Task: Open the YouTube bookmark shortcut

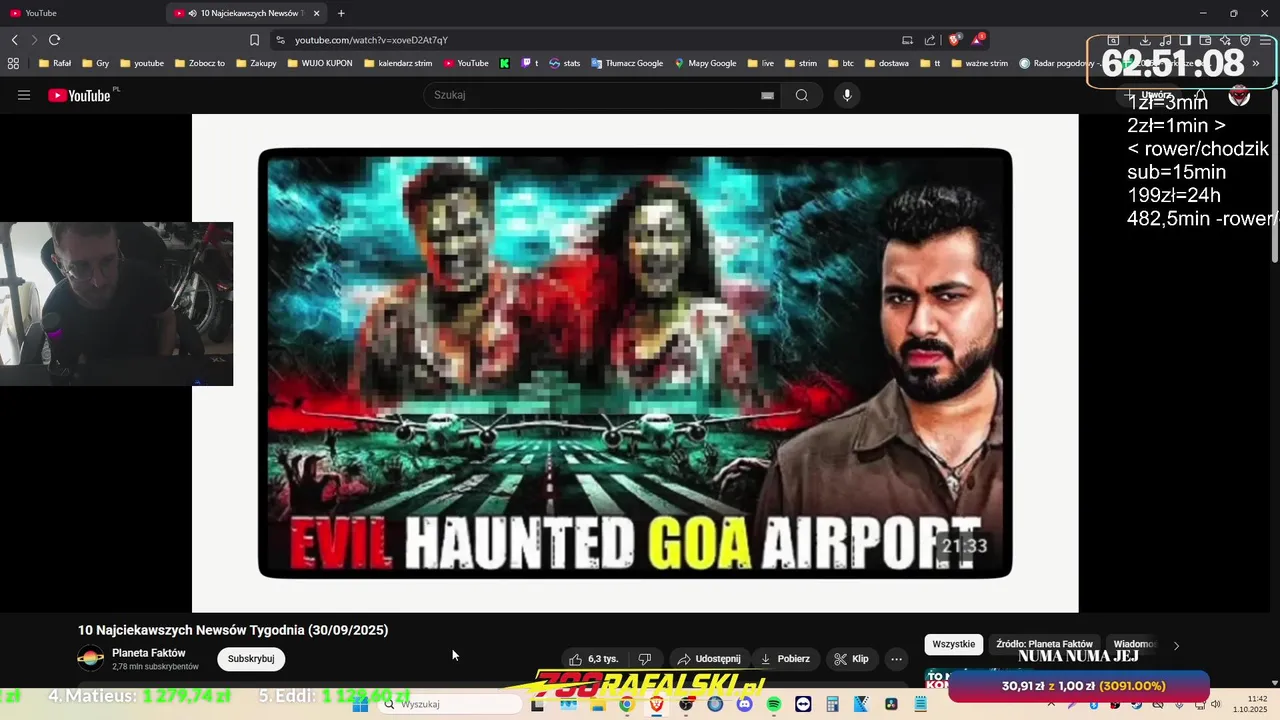Action: pyautogui.click(x=466, y=63)
